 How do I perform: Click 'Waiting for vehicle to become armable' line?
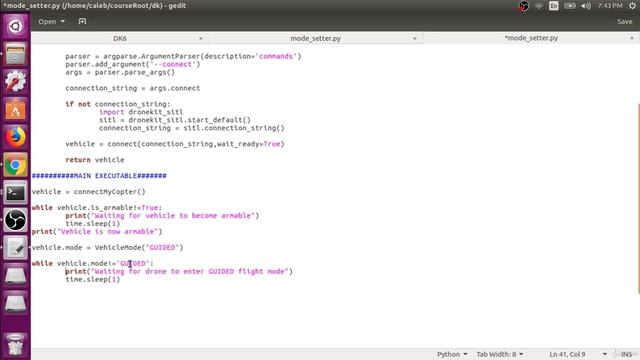tap(162, 216)
